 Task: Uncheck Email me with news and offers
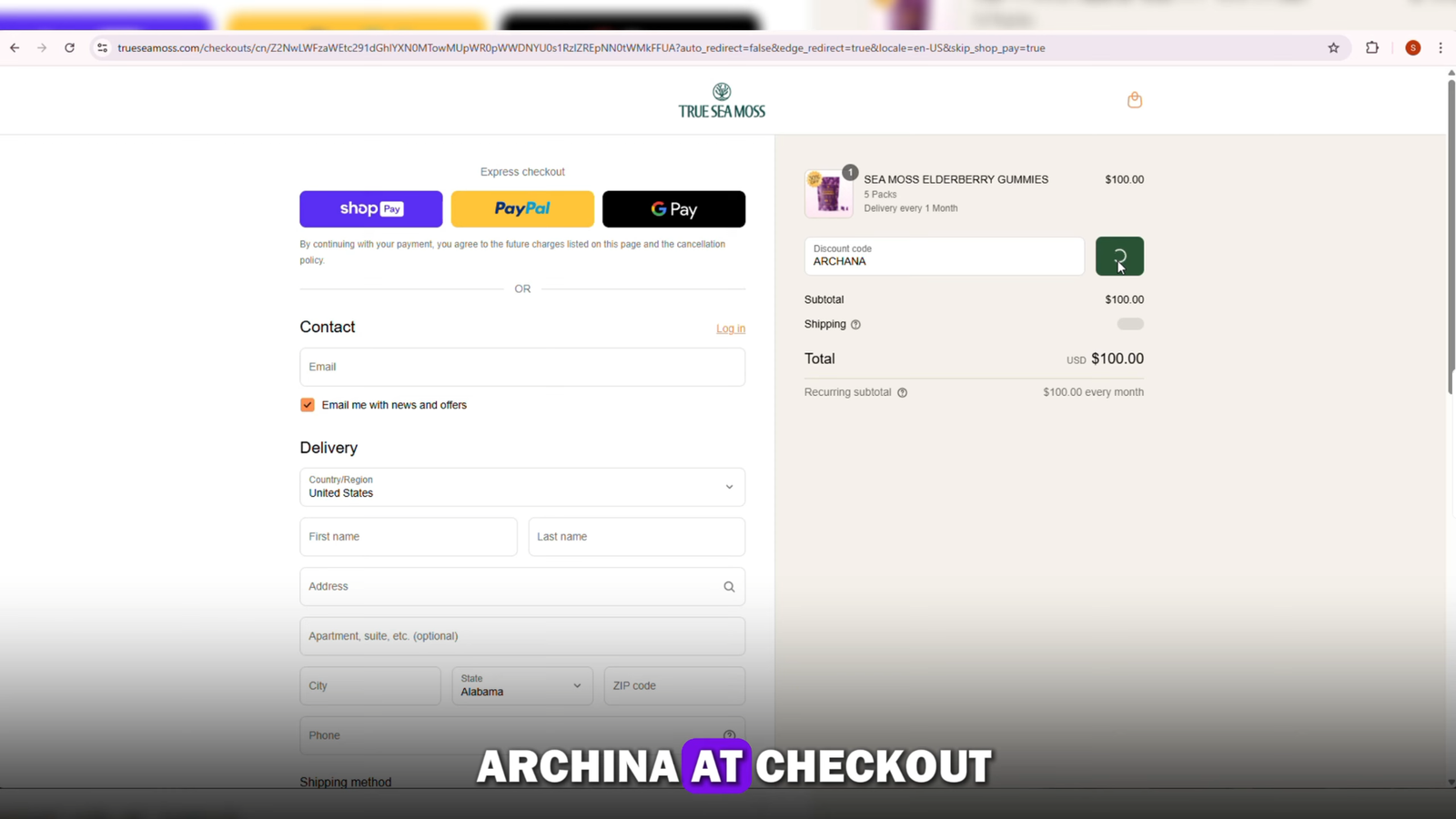tap(308, 405)
